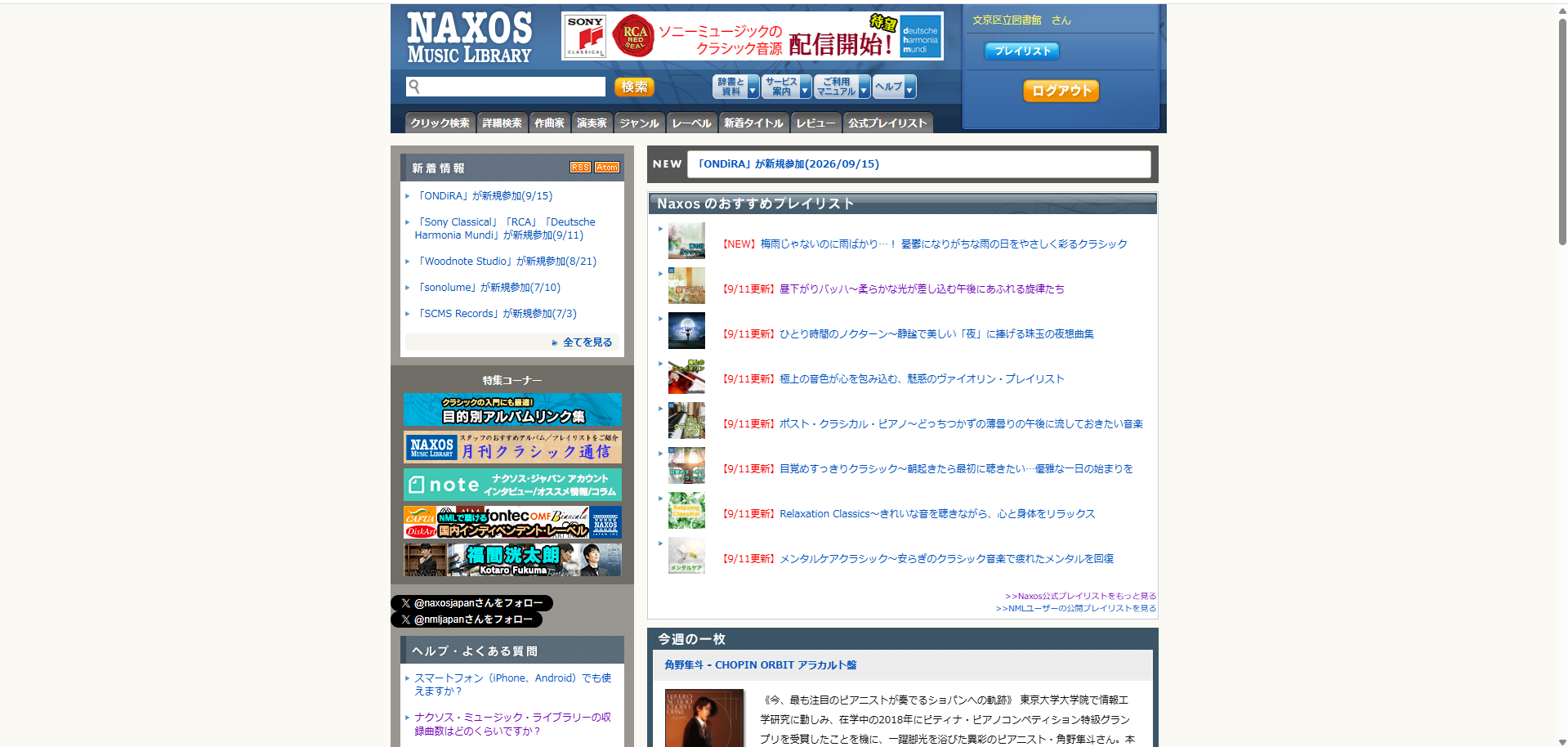Open the Atom feed icon

pos(607,168)
